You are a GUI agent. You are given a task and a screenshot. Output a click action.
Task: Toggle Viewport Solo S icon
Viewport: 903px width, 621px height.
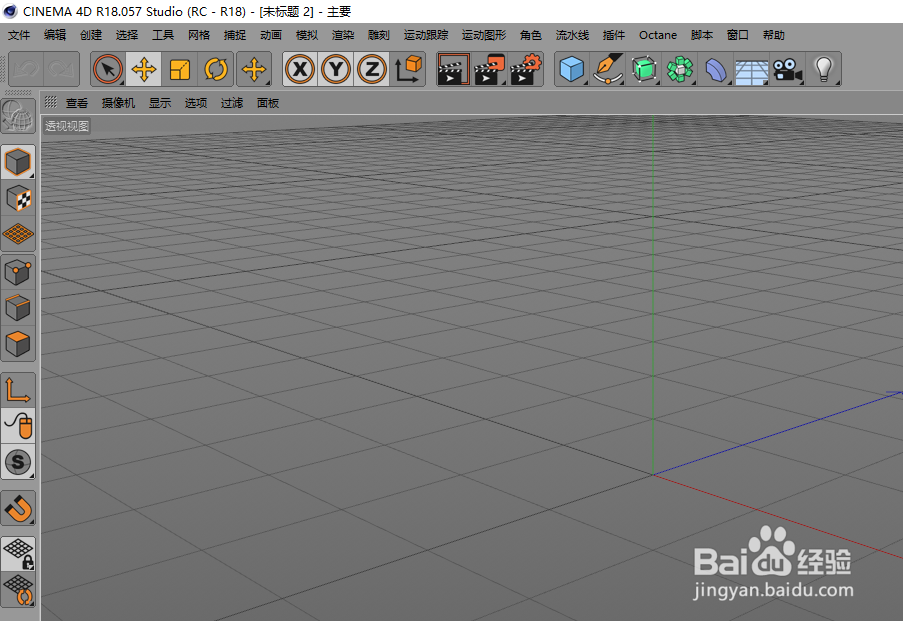pos(18,462)
